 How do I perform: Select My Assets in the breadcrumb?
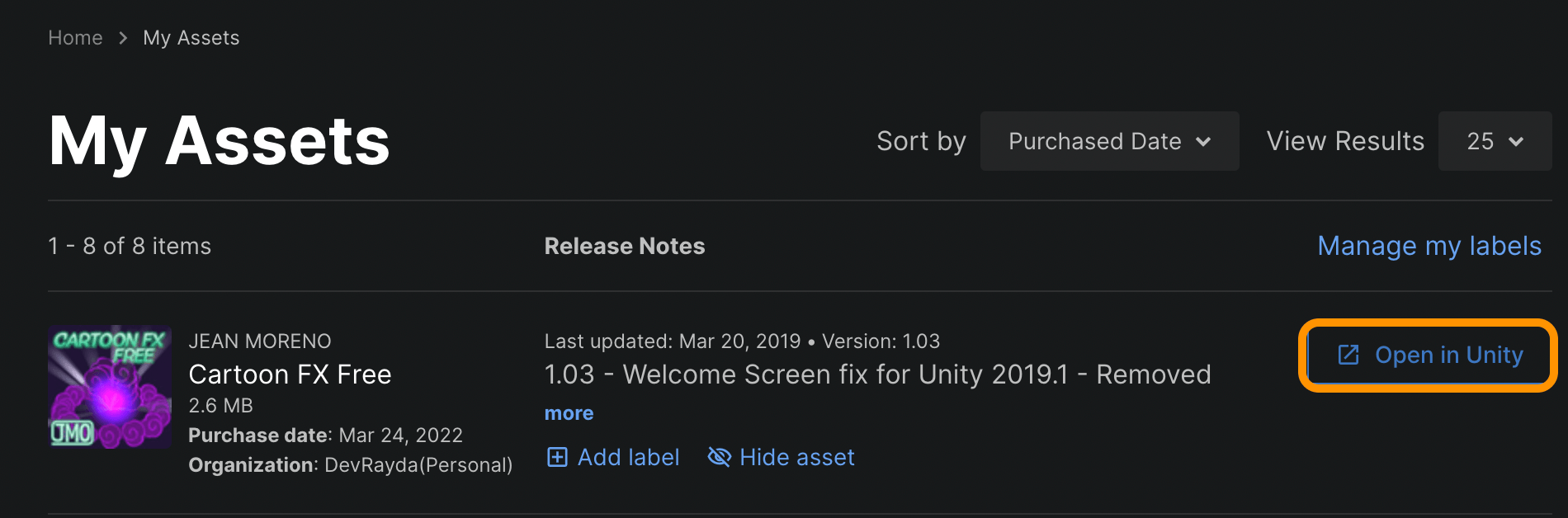click(191, 37)
